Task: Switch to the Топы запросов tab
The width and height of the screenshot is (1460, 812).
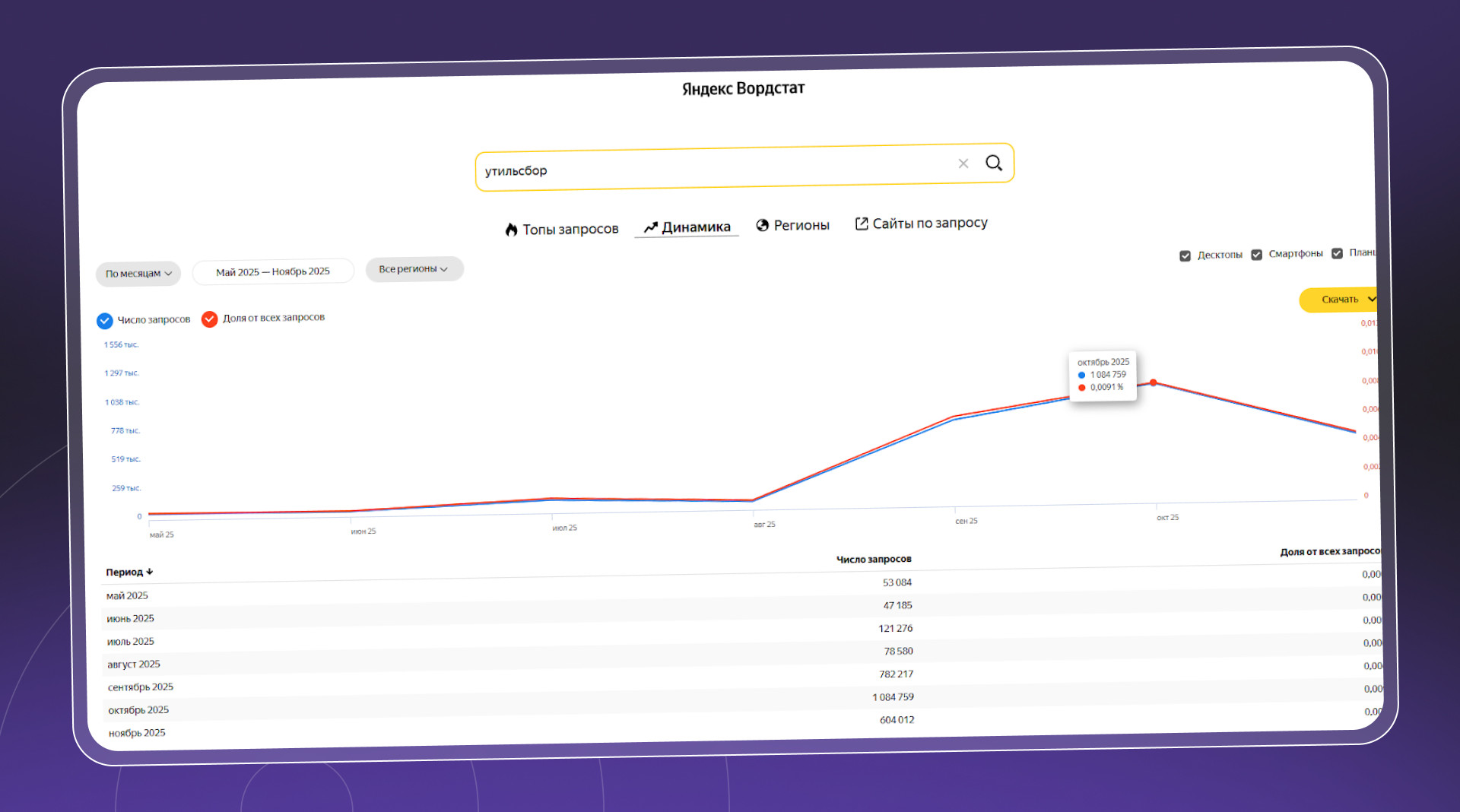Action: [562, 229]
